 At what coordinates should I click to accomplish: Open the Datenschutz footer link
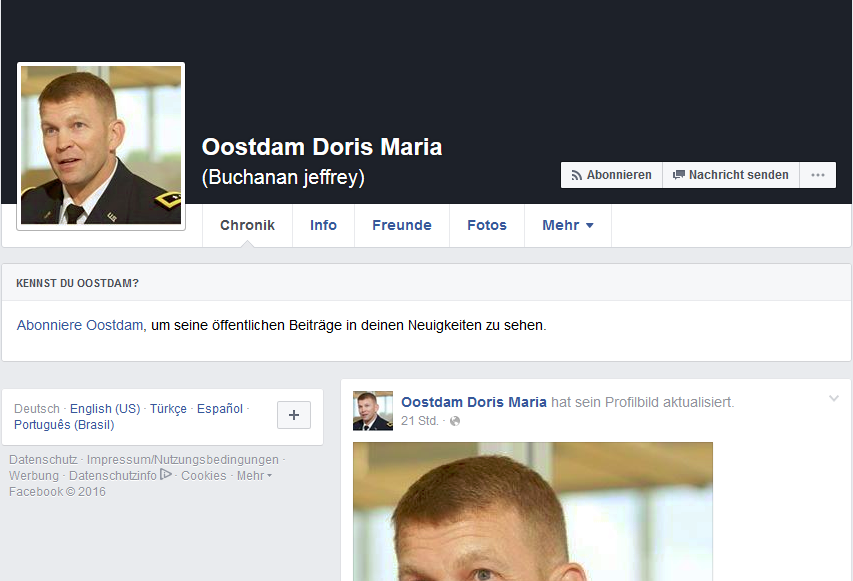[43, 460]
